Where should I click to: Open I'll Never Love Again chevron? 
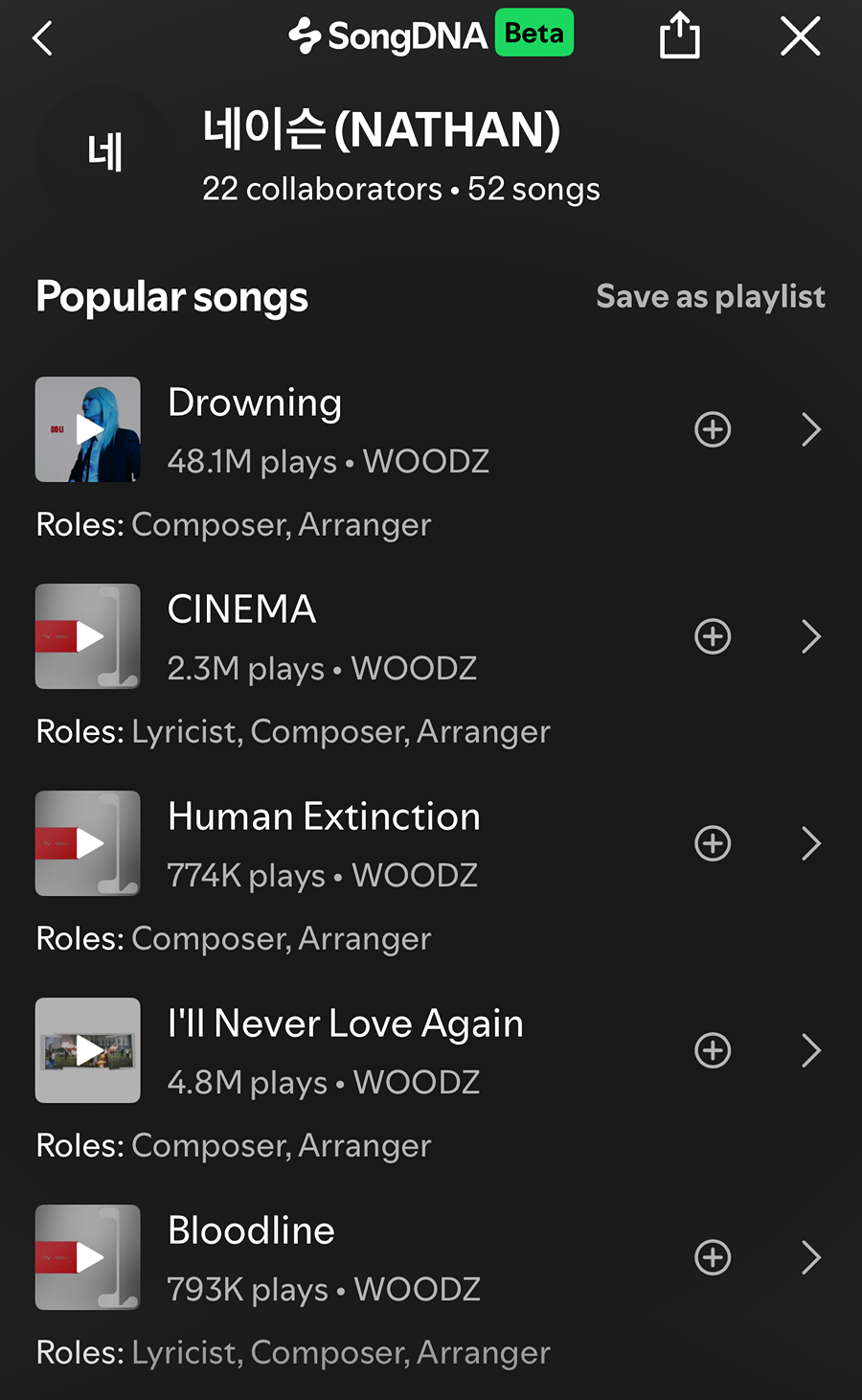click(811, 1050)
